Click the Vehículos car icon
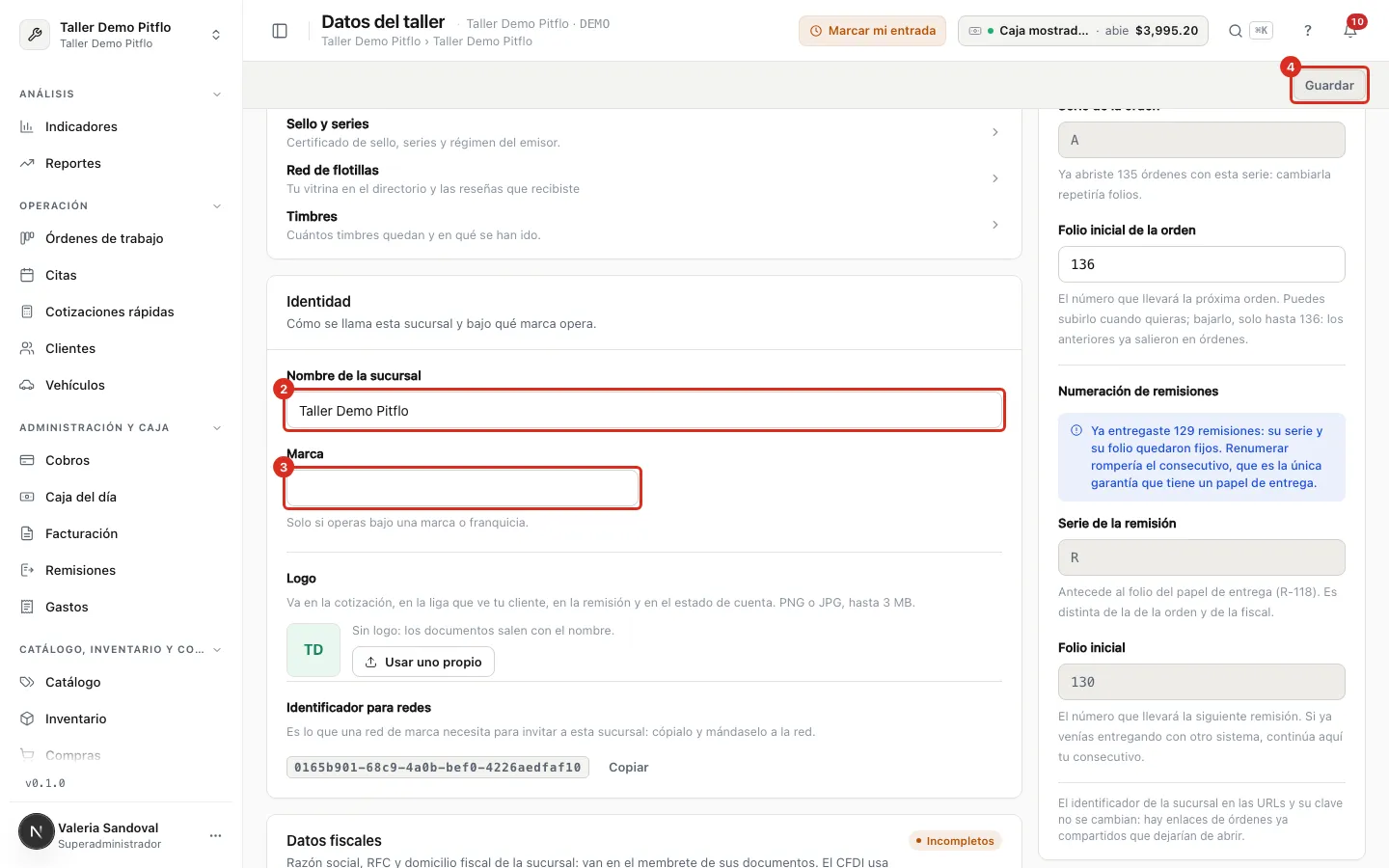Viewport: 1389px width, 868px height. coord(27,385)
